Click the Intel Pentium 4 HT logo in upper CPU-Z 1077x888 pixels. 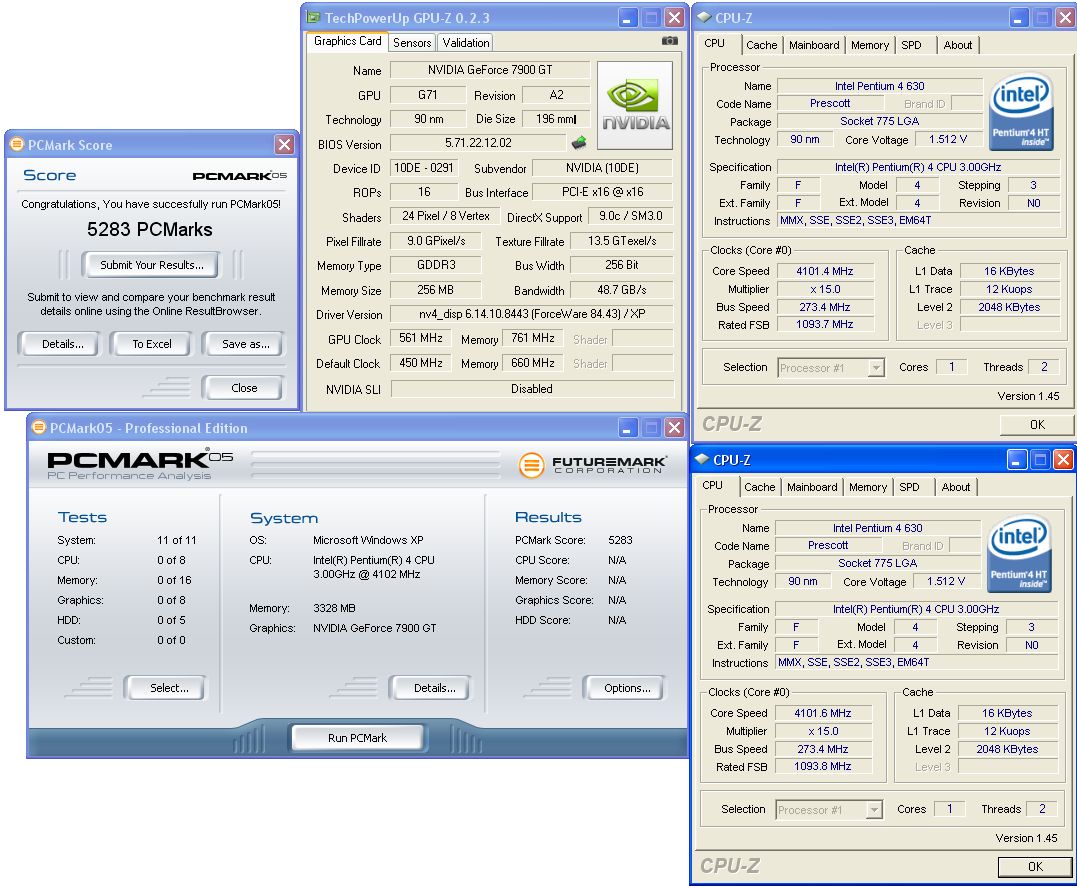tap(1021, 112)
